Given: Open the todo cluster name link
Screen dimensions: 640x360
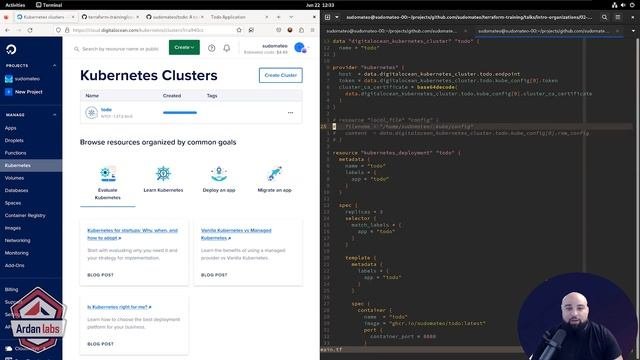Looking at the screenshot, I should [106, 109].
